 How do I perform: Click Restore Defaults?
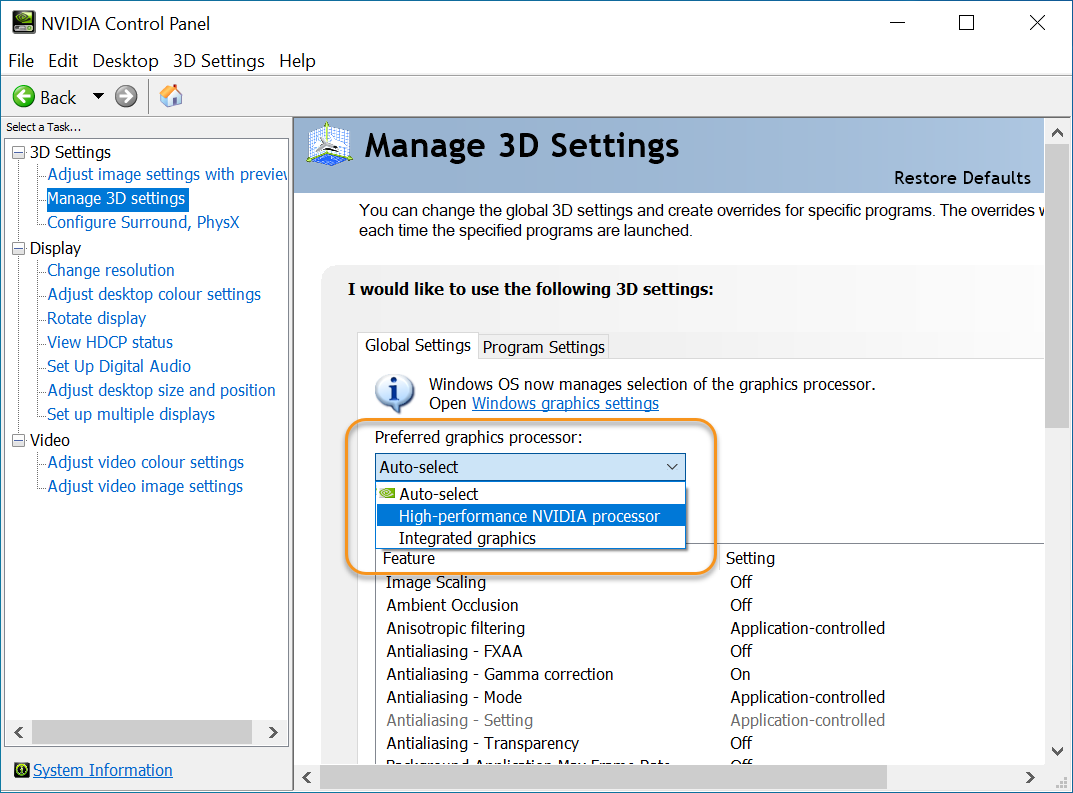coord(961,178)
